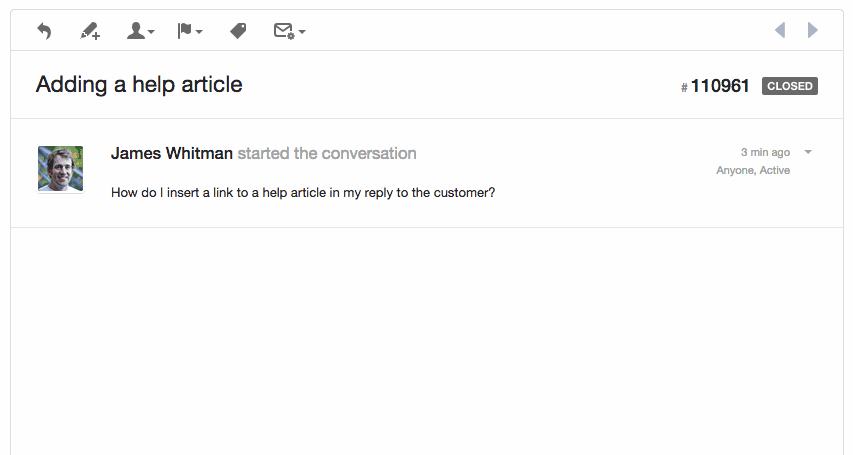The image size is (853, 455).
Task: Go to next conversation with right arrow
Action: [813, 31]
